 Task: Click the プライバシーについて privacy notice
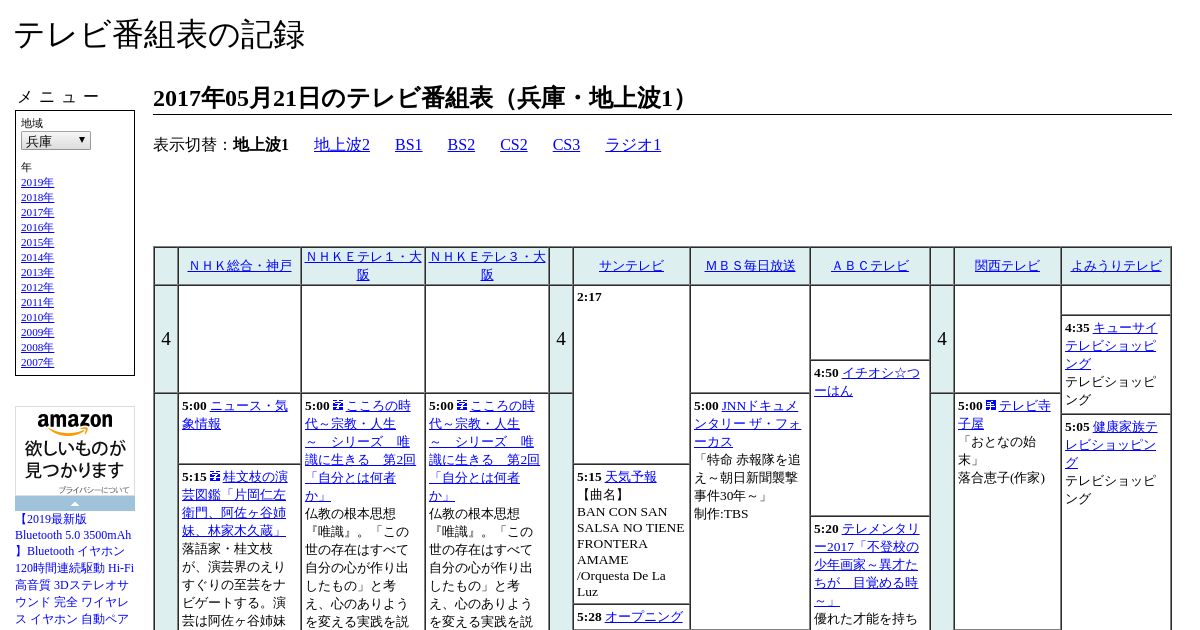tap(93, 490)
